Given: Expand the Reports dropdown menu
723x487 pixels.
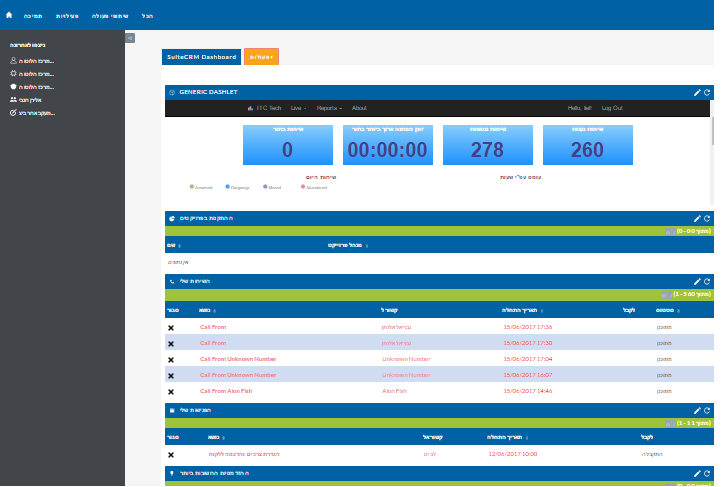Looking at the screenshot, I should click(329, 108).
